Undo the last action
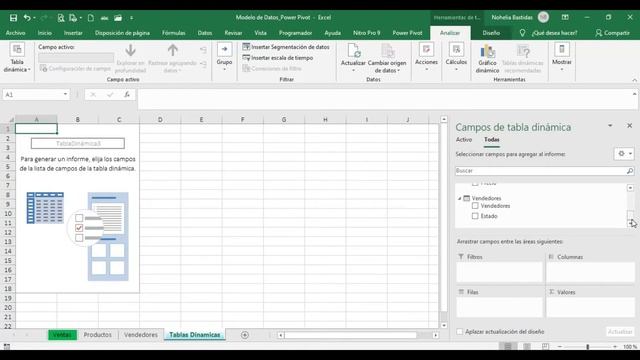The height and width of the screenshot is (360, 640). tap(27, 18)
